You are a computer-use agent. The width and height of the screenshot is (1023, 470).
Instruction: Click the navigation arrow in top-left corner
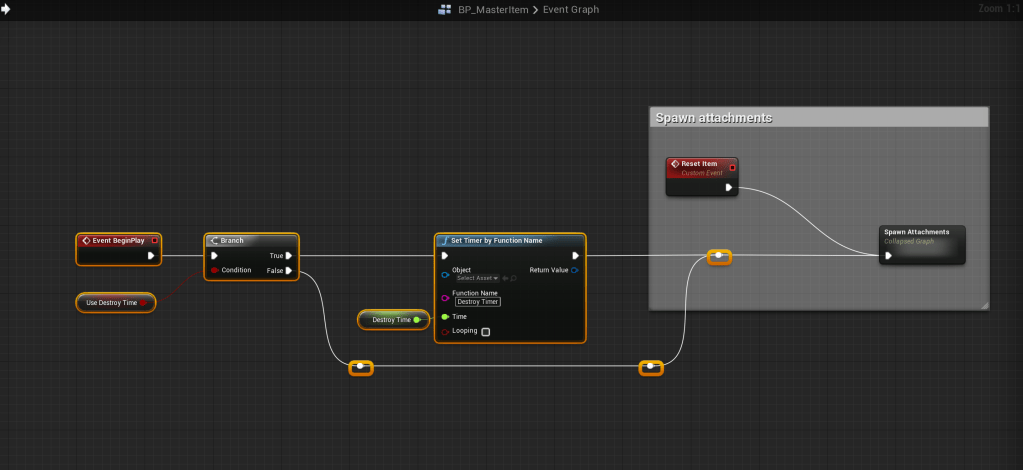click(6, 9)
